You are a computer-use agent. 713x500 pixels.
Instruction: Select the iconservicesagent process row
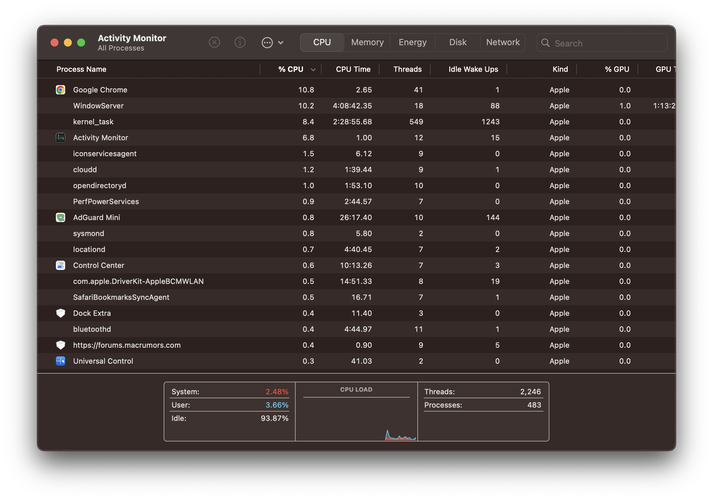[x=356, y=154]
